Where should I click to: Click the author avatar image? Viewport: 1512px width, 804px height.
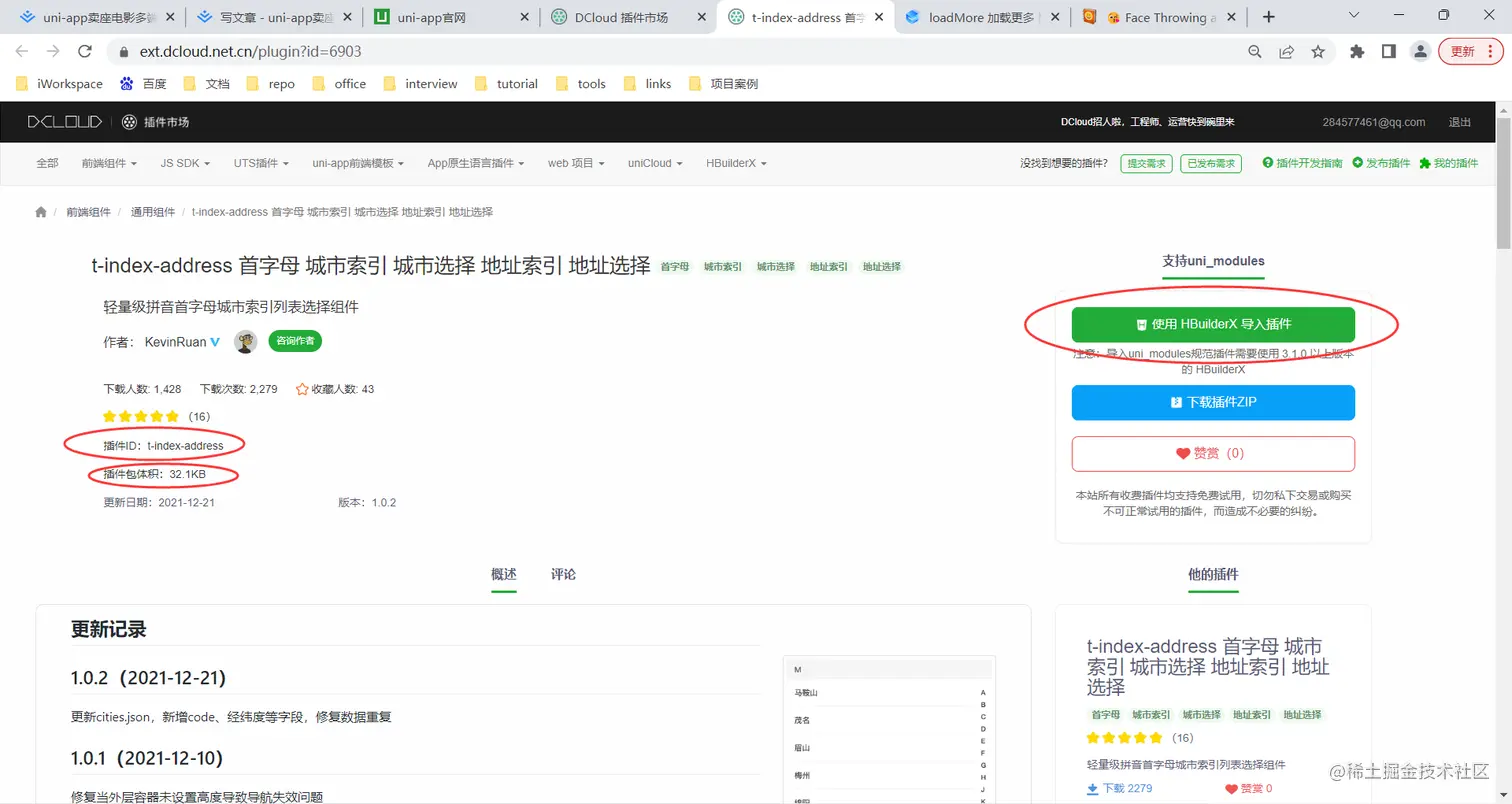pyautogui.click(x=246, y=342)
